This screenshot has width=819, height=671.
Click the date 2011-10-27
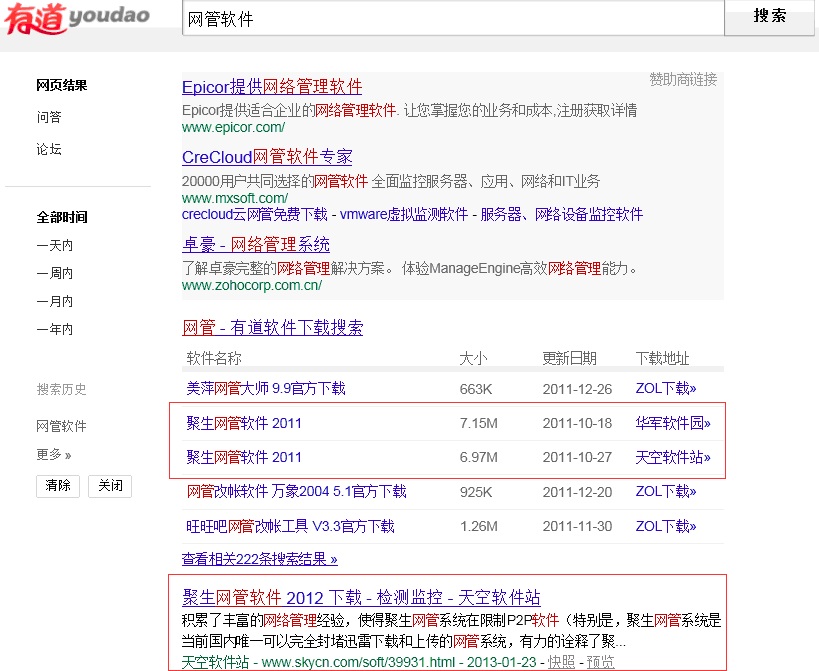(577, 457)
